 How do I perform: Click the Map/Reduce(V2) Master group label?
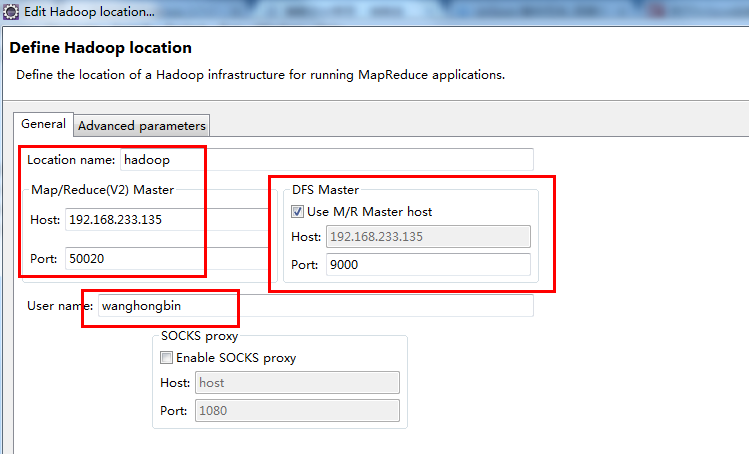point(103,190)
